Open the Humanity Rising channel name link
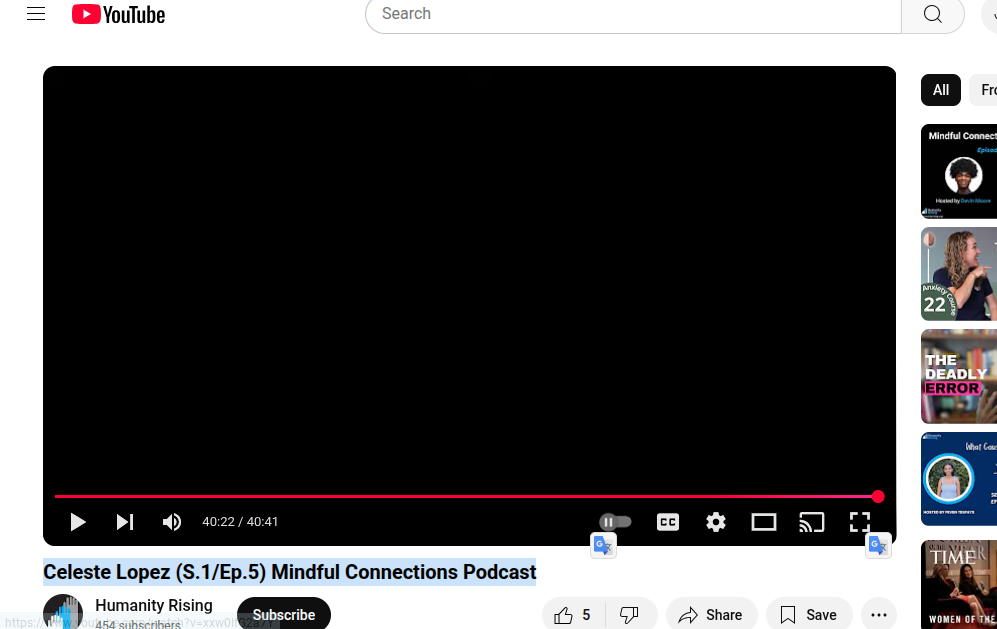The width and height of the screenshot is (997, 629). 154,605
